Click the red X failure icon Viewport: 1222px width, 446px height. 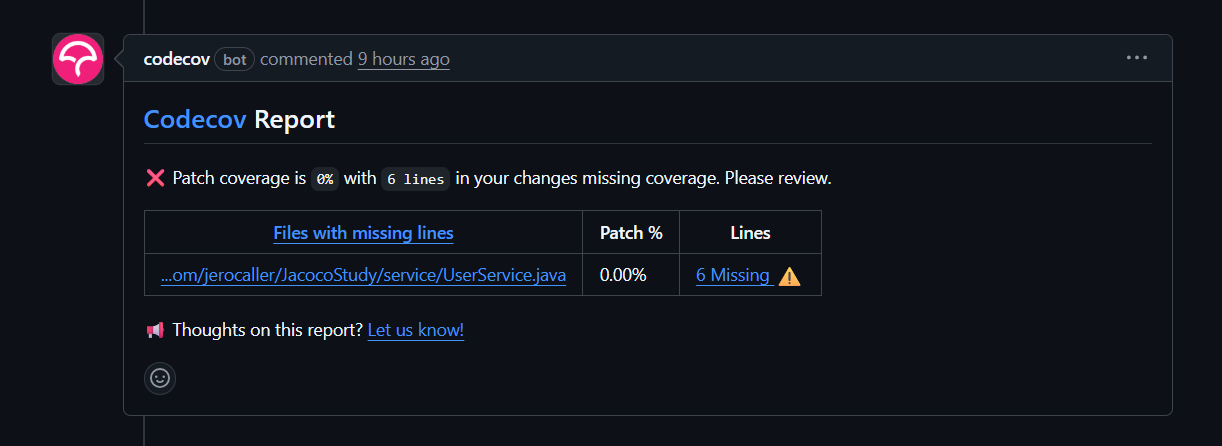click(155, 179)
